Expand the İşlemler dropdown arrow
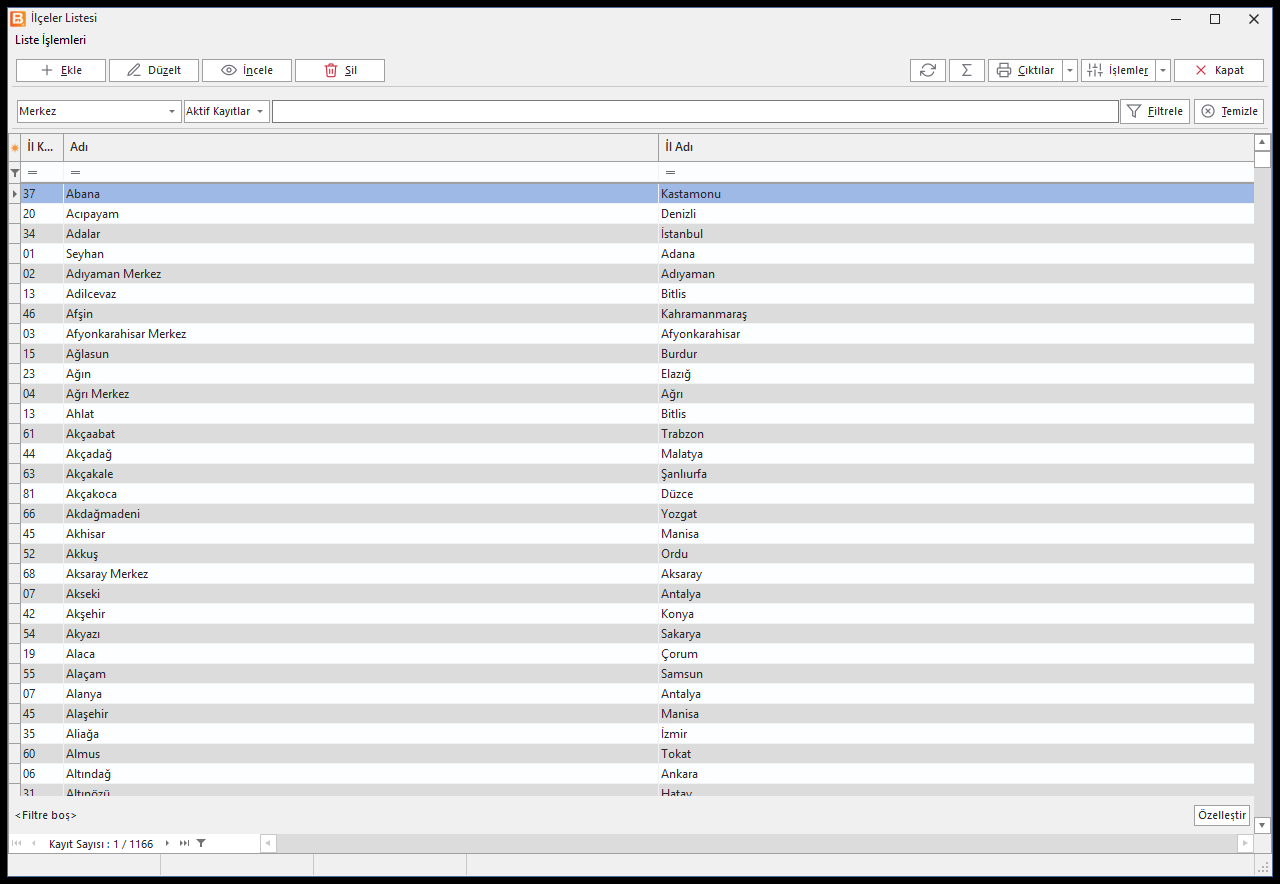1280x884 pixels. [x=1163, y=70]
